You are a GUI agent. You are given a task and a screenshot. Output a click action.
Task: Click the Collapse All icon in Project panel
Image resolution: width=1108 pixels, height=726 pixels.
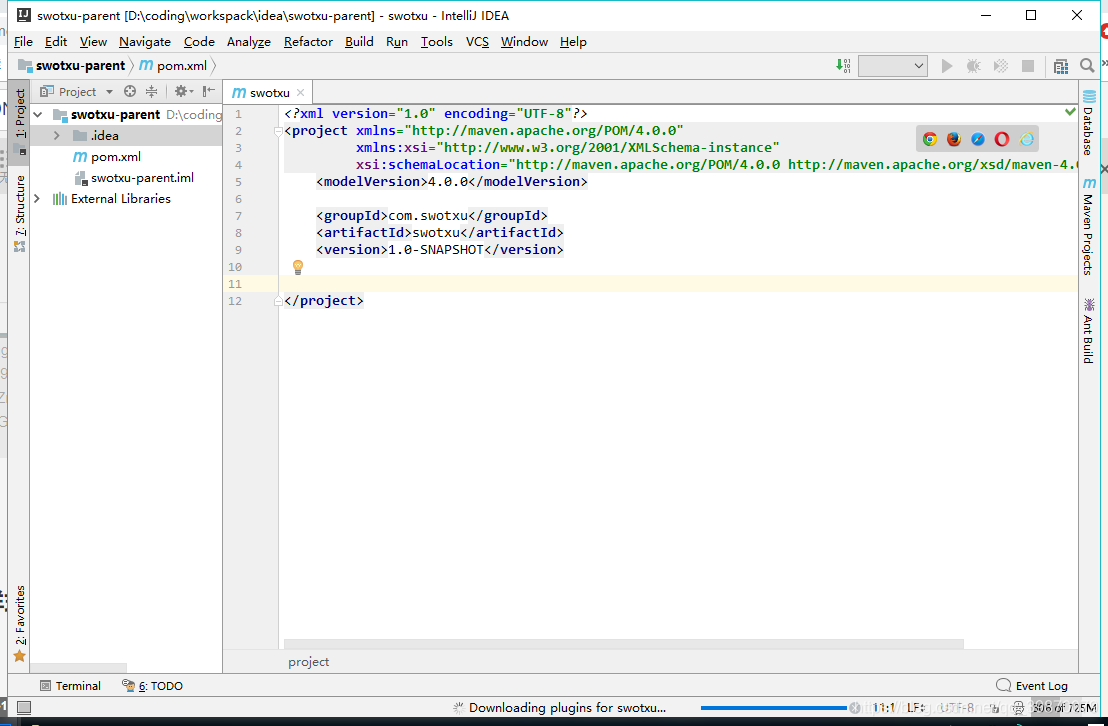click(152, 91)
